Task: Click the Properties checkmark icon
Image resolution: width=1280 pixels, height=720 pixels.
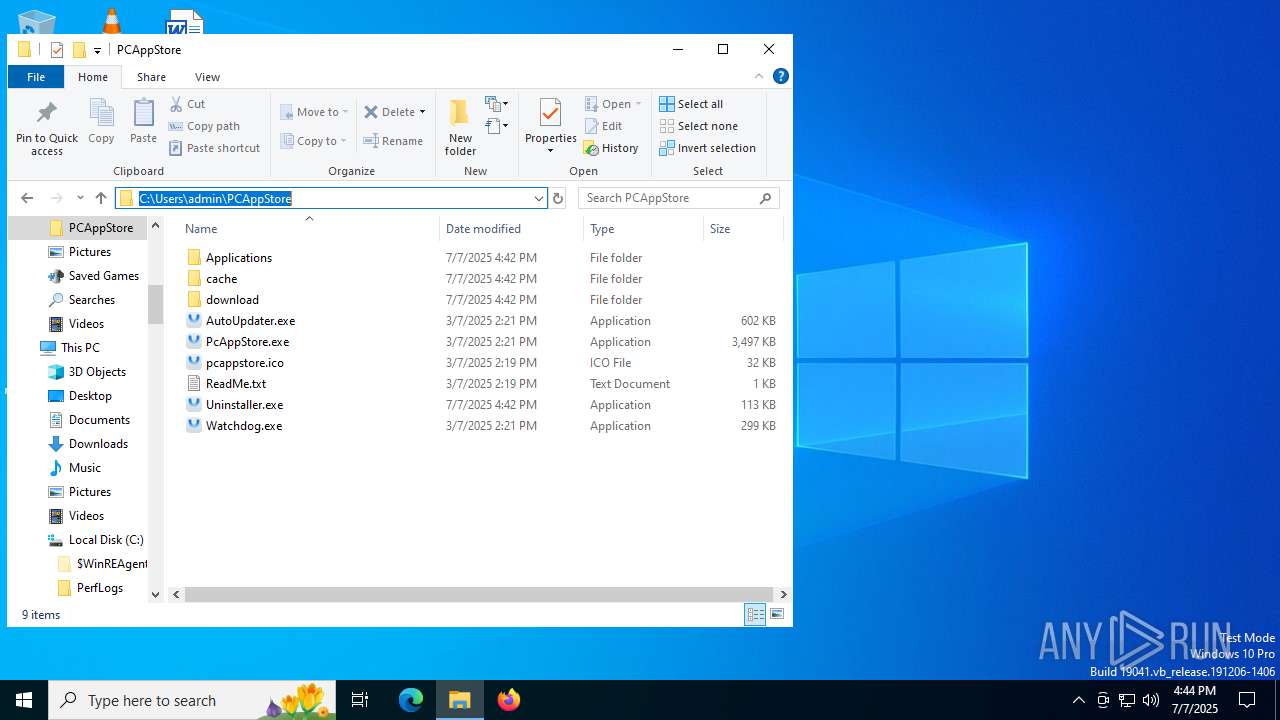Action: [550, 112]
